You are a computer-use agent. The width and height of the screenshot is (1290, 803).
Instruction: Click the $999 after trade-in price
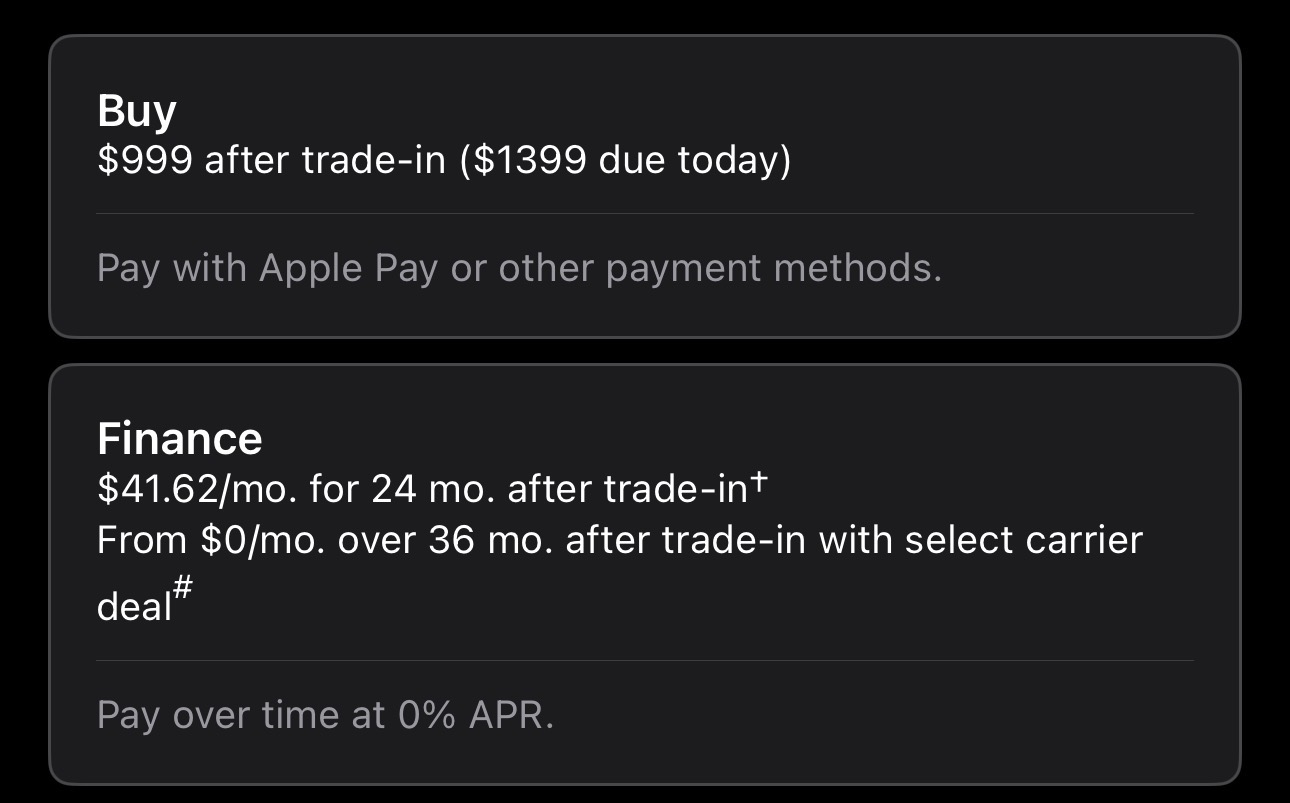point(271,160)
